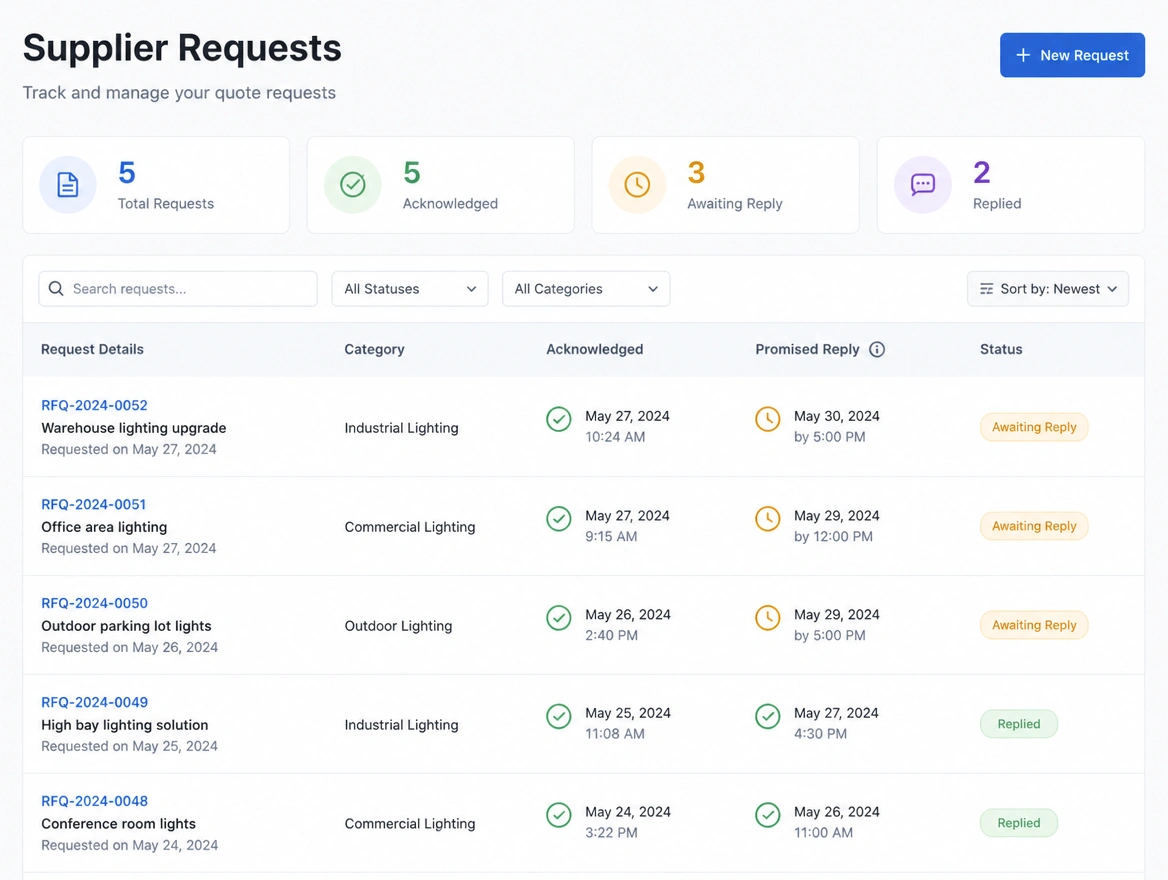Click acknowledged checkmark for RFQ-2024-0051 row

(x=559, y=519)
